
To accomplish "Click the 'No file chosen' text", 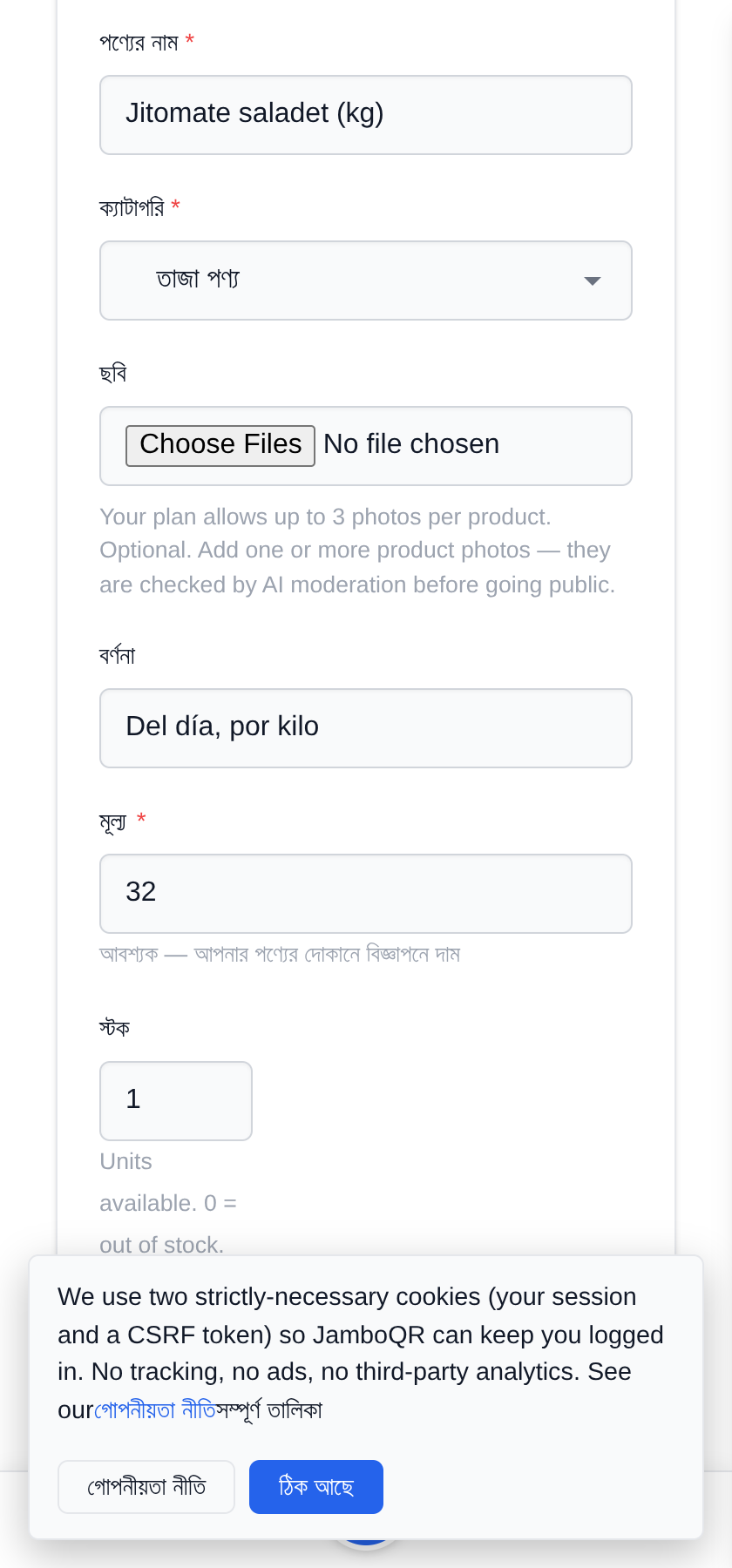I will (x=411, y=444).
